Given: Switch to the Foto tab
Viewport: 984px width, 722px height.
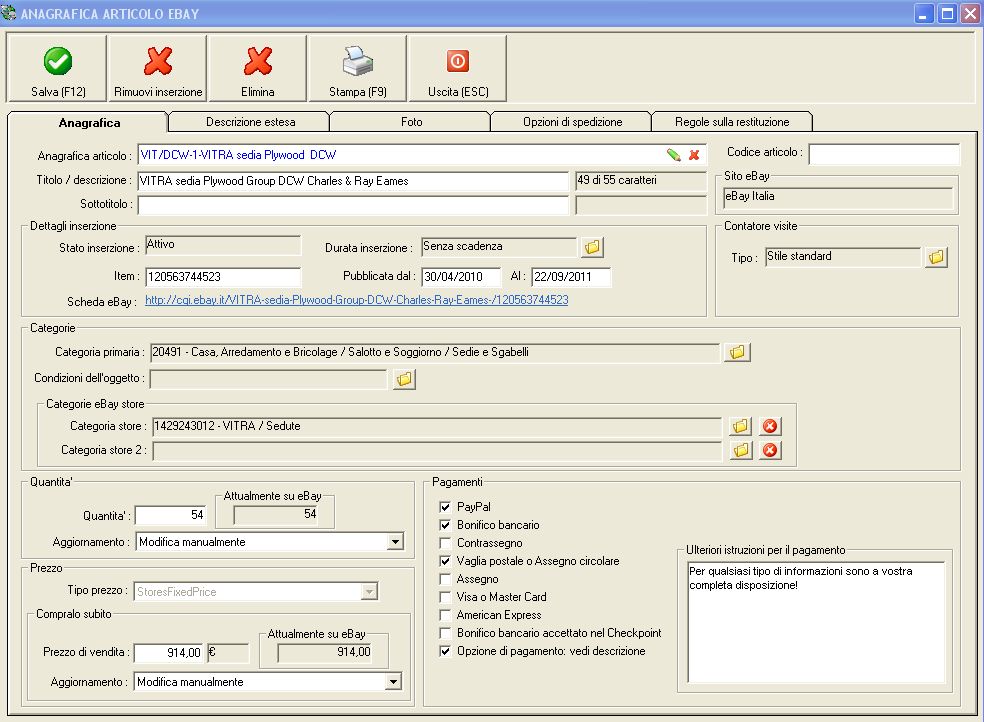Looking at the screenshot, I should pos(411,122).
